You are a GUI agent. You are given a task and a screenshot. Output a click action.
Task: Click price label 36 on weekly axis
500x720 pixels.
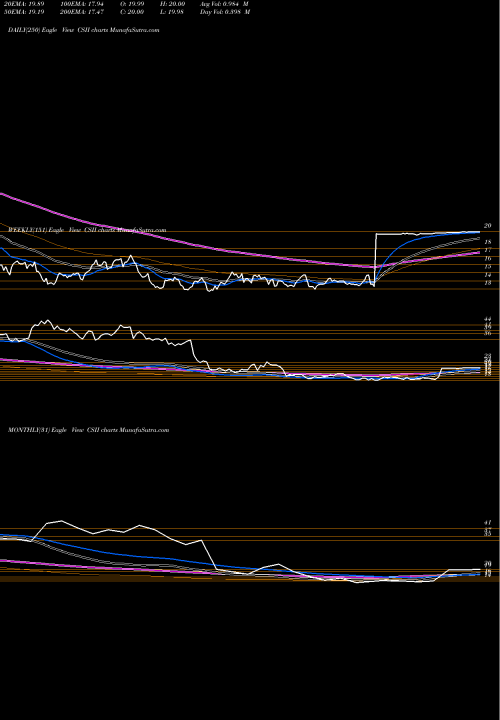point(488,333)
